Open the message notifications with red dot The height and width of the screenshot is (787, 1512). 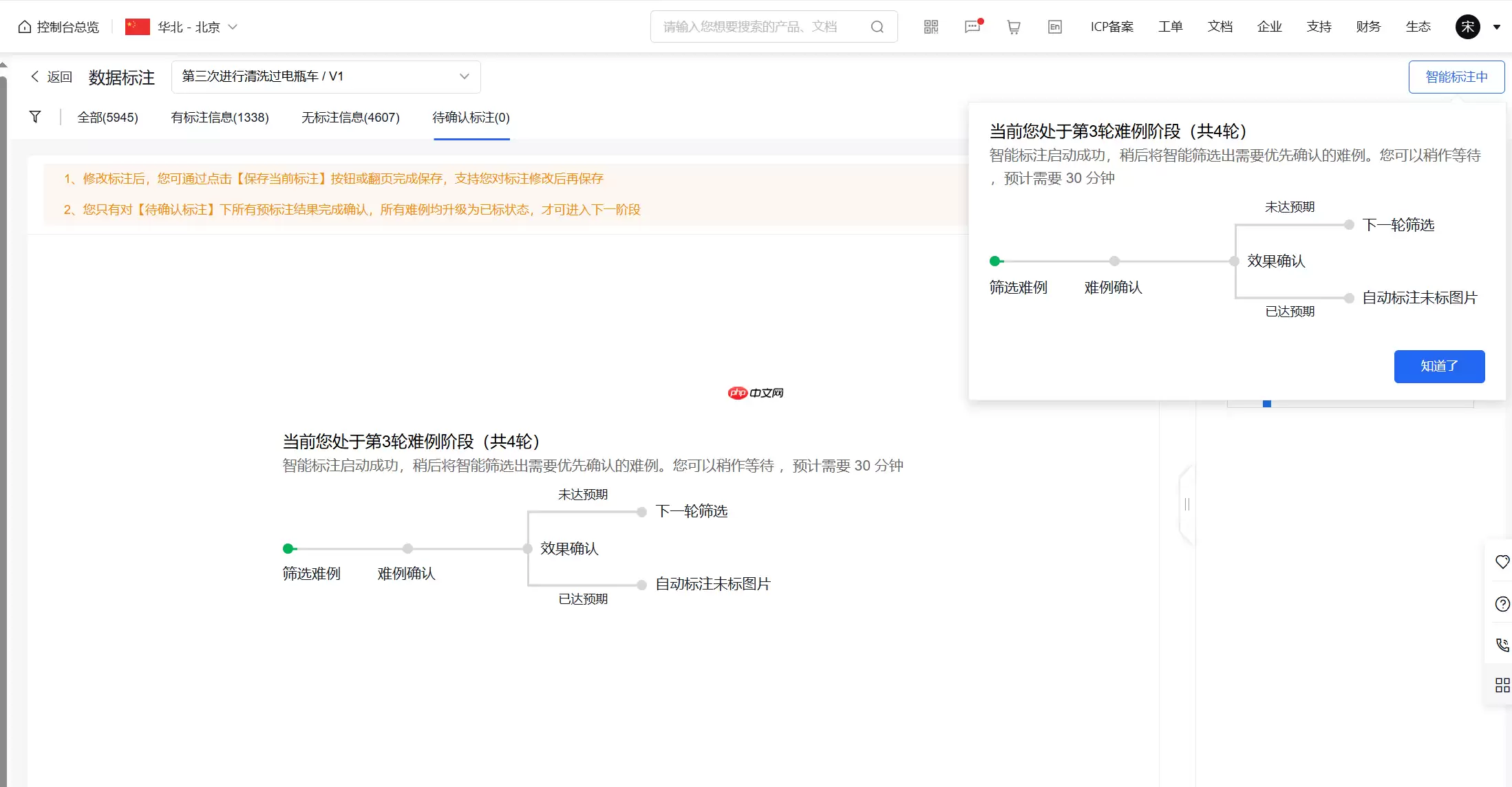click(x=972, y=26)
